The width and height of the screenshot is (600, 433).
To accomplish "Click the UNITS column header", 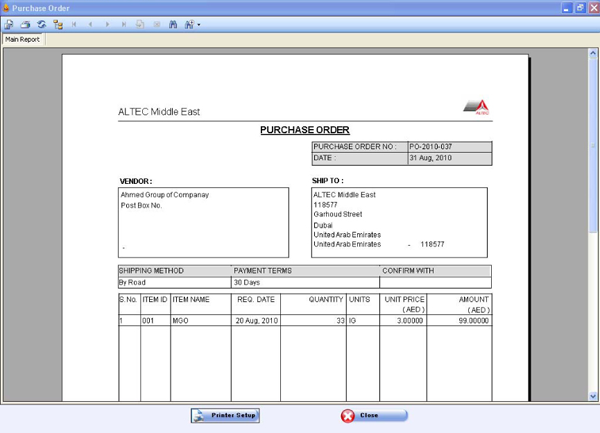I will [x=359, y=300].
